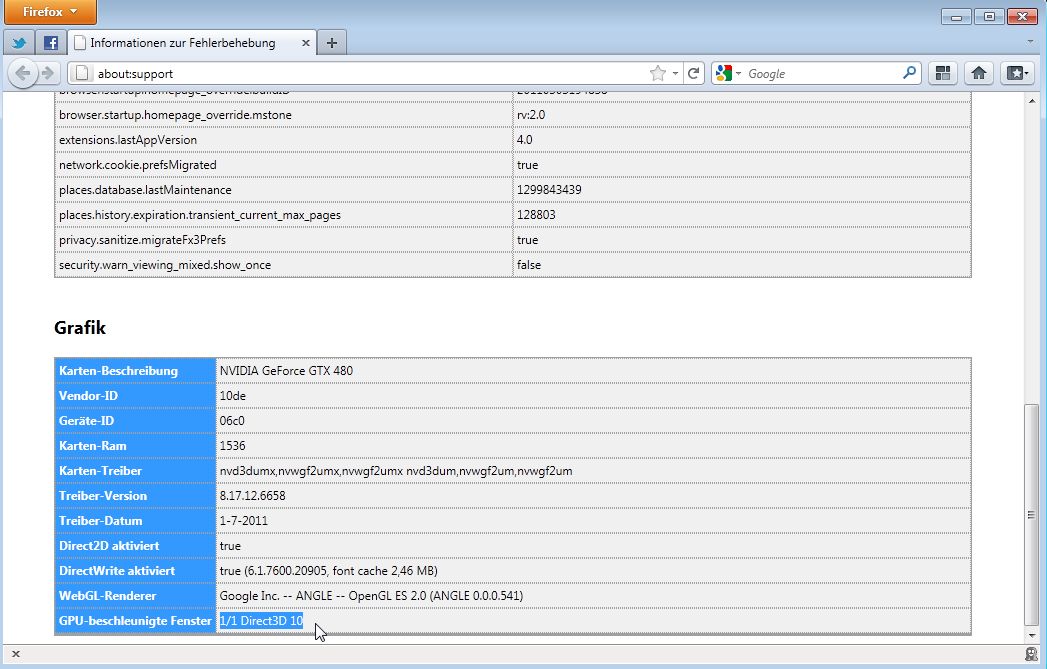The height and width of the screenshot is (669, 1047).
Task: Reload the page with the reload icon
Action: [x=692, y=73]
